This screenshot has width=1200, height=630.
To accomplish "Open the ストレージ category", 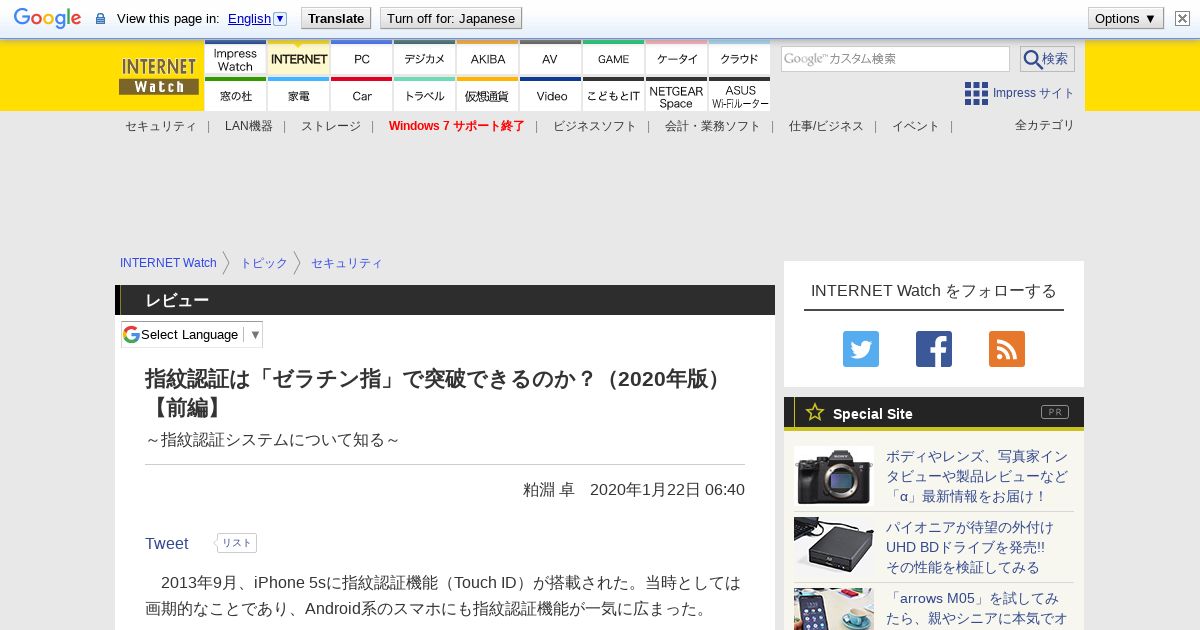I will click(x=331, y=126).
